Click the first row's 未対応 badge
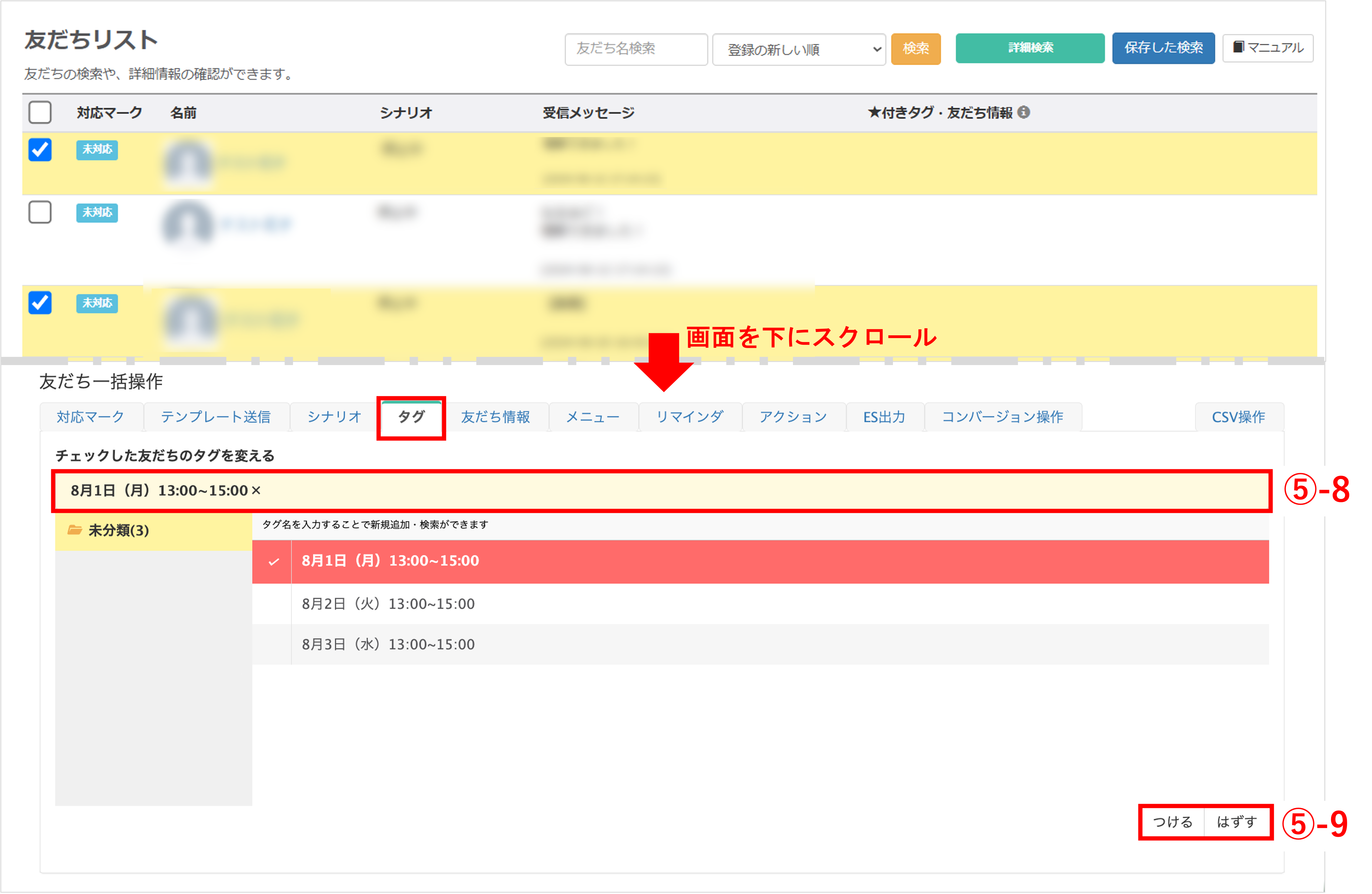The height and width of the screenshot is (894, 1372). (97, 150)
